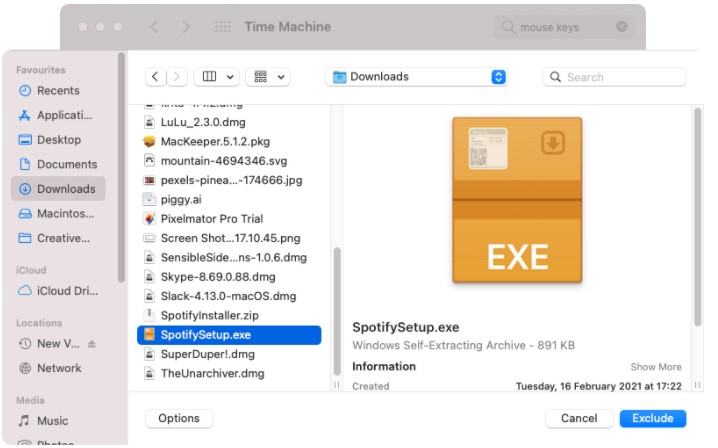The height and width of the screenshot is (448, 718).
Task: Select the piggy.ai file
Action: tap(229, 200)
